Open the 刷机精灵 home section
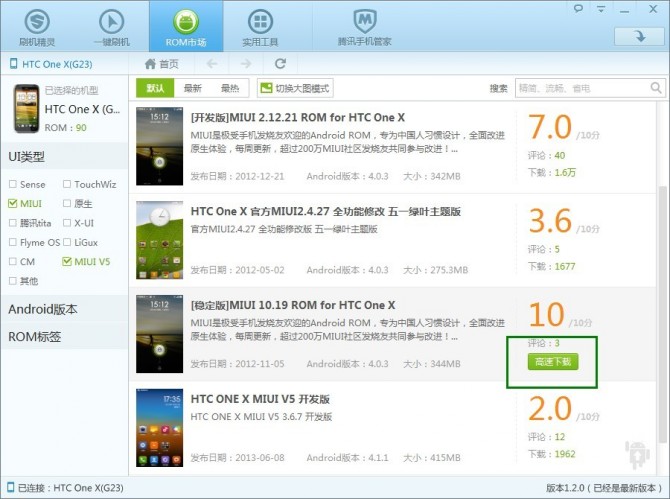This screenshot has width=670, height=499. [x=37, y=26]
